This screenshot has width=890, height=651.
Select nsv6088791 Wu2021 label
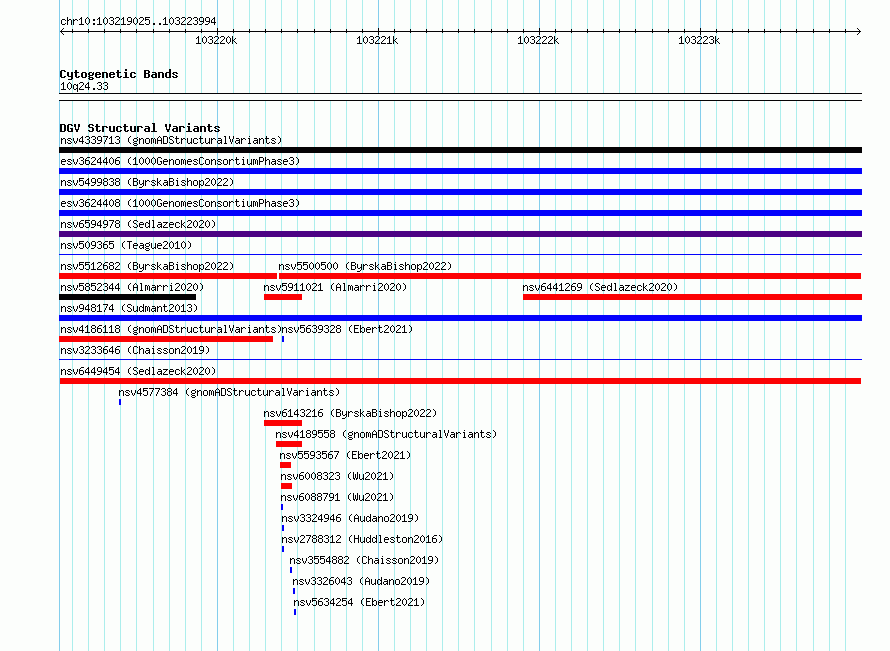(337, 497)
